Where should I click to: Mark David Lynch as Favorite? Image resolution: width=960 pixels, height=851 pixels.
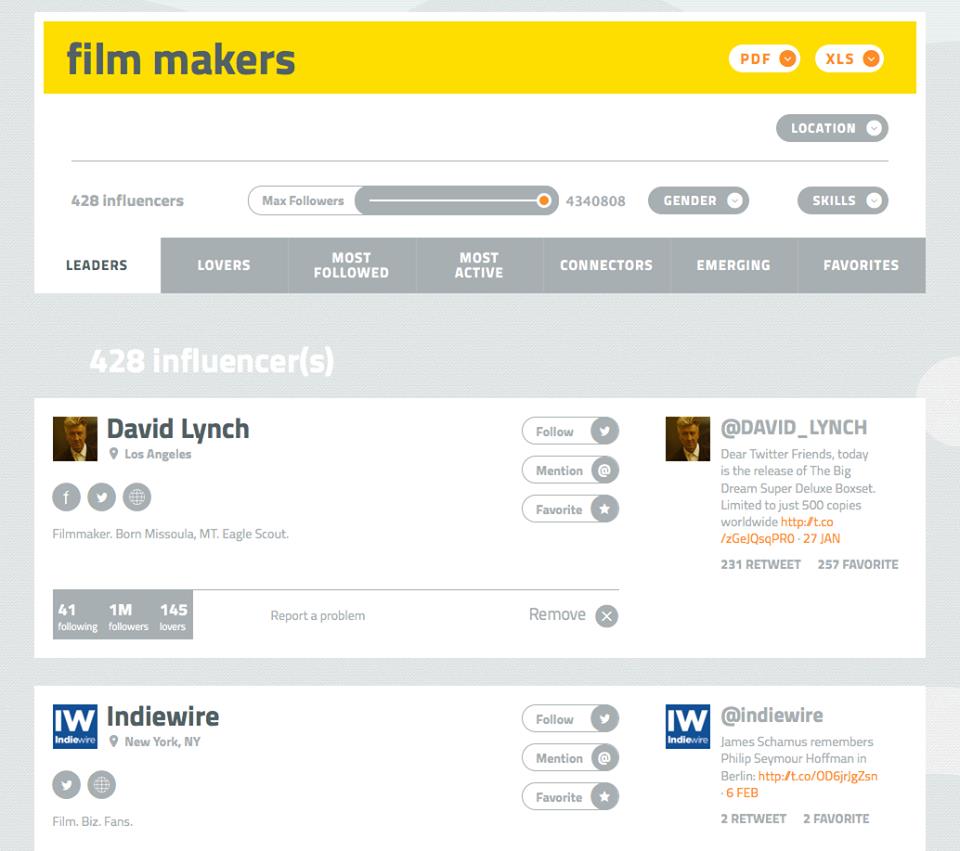click(570, 509)
